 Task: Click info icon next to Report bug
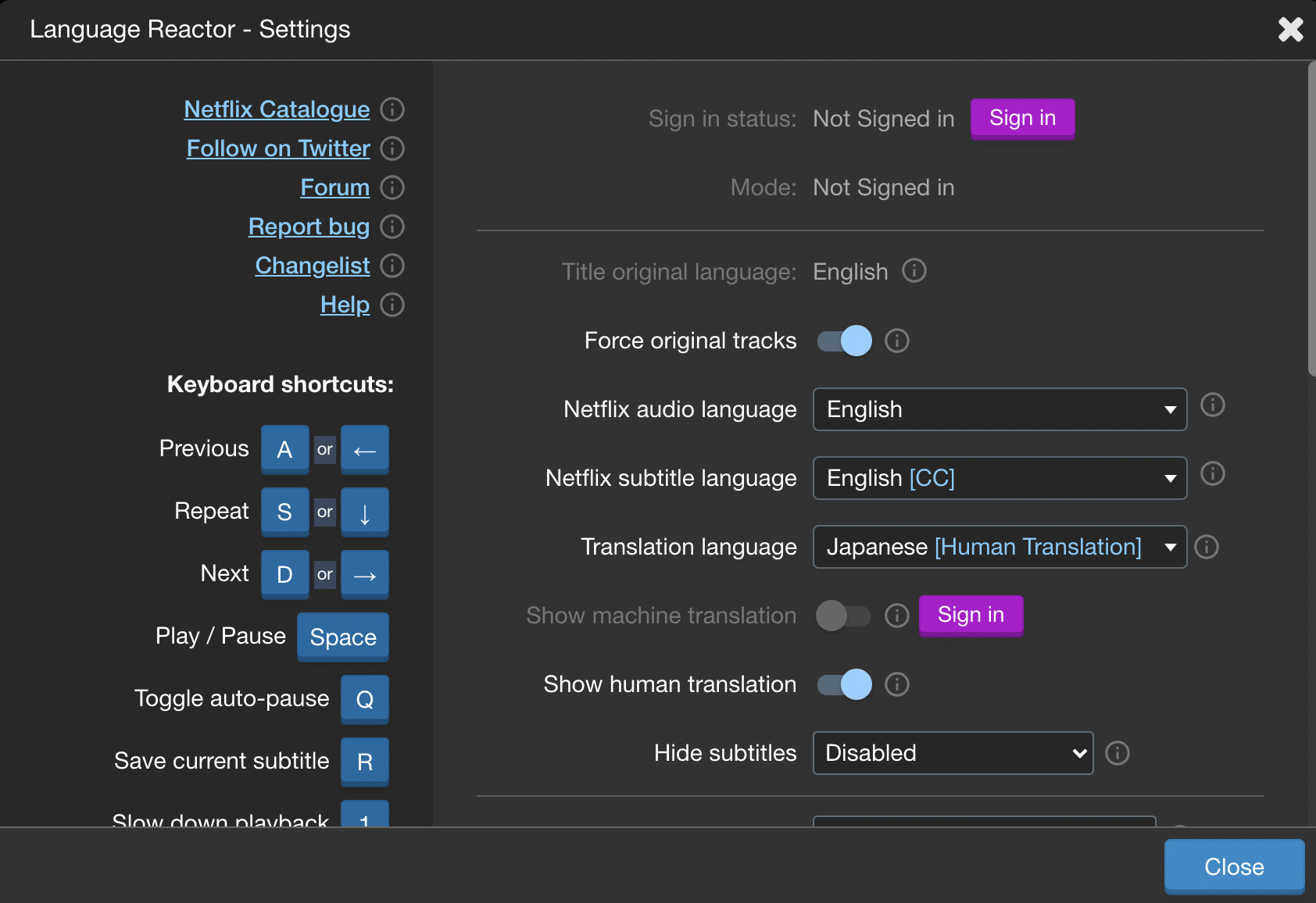[x=392, y=227]
